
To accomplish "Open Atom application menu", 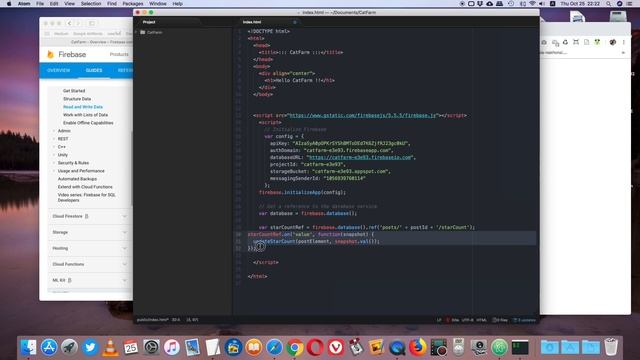I will (x=24, y=4).
